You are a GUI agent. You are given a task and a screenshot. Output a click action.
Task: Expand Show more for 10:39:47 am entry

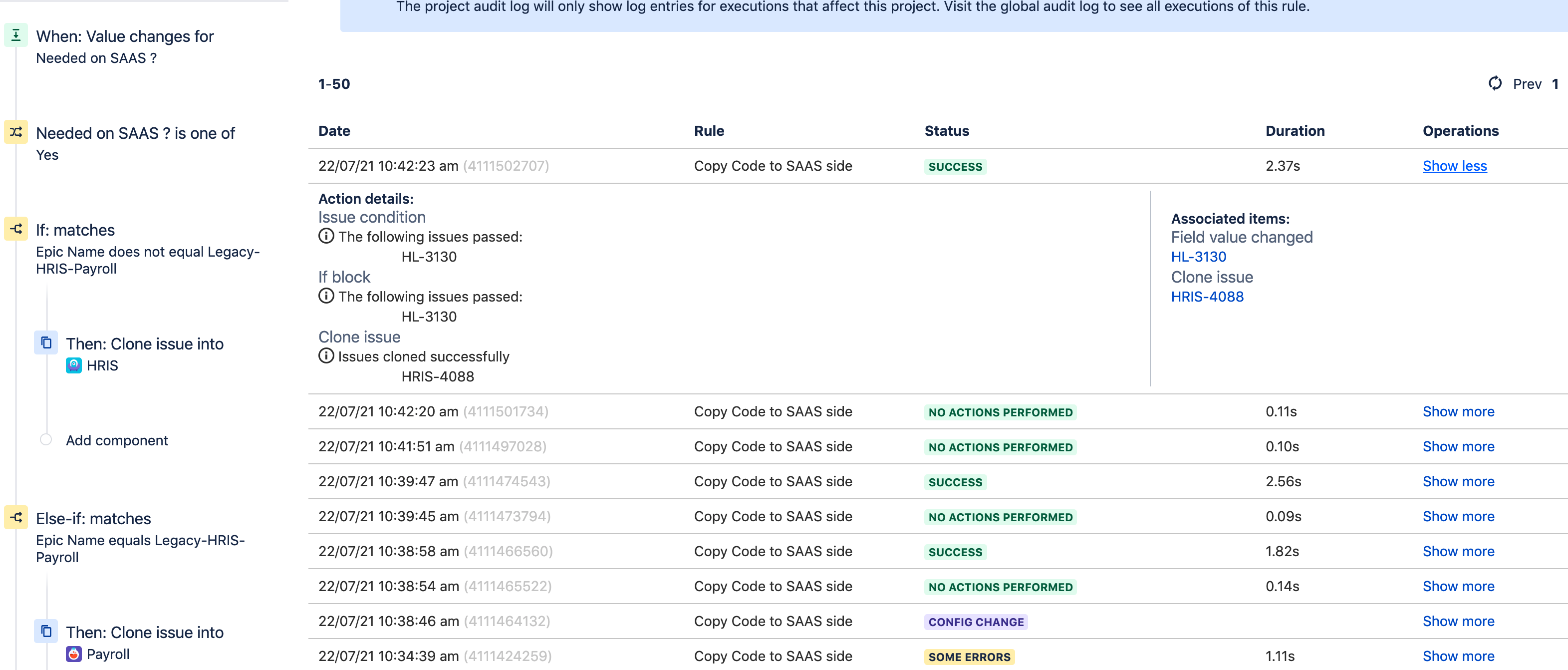pyautogui.click(x=1458, y=481)
